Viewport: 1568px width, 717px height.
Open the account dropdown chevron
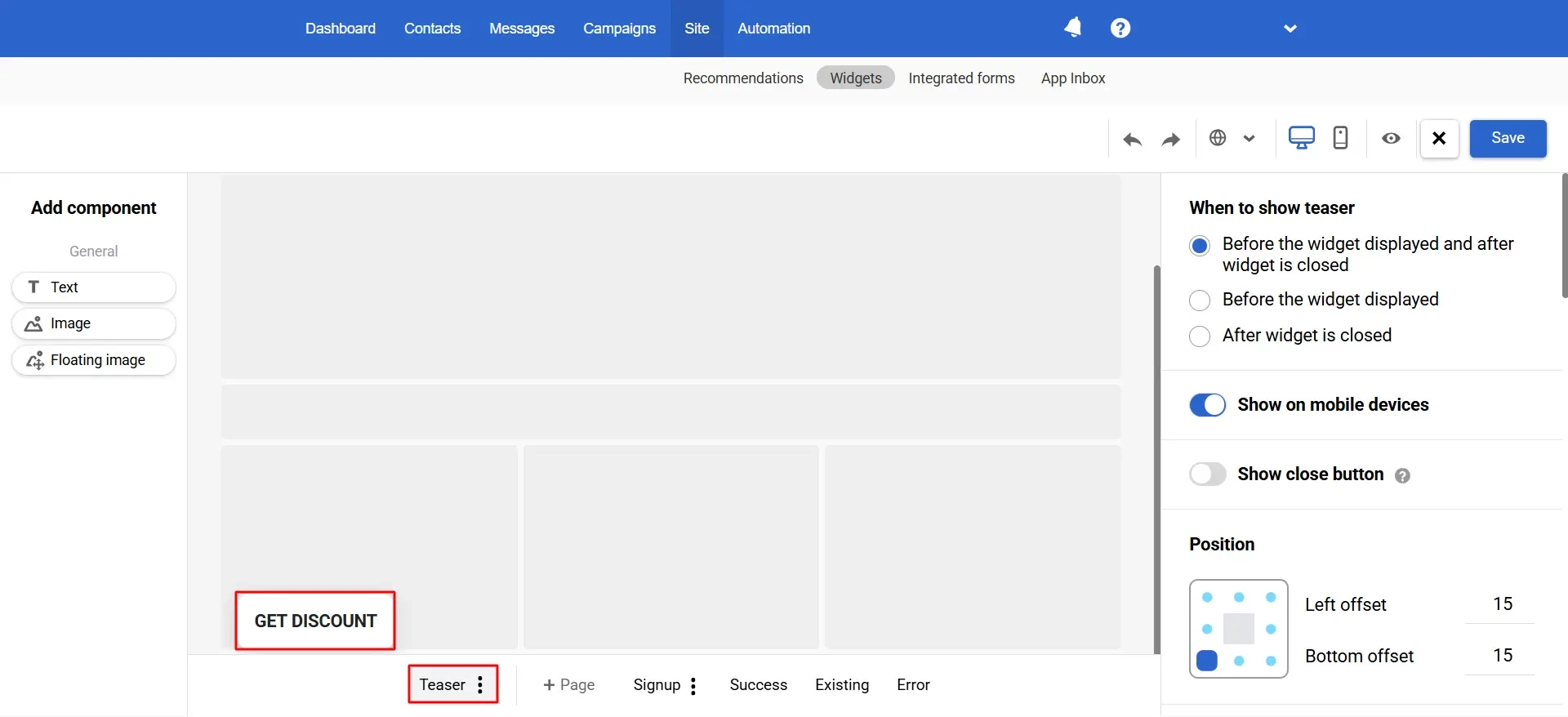click(1290, 29)
